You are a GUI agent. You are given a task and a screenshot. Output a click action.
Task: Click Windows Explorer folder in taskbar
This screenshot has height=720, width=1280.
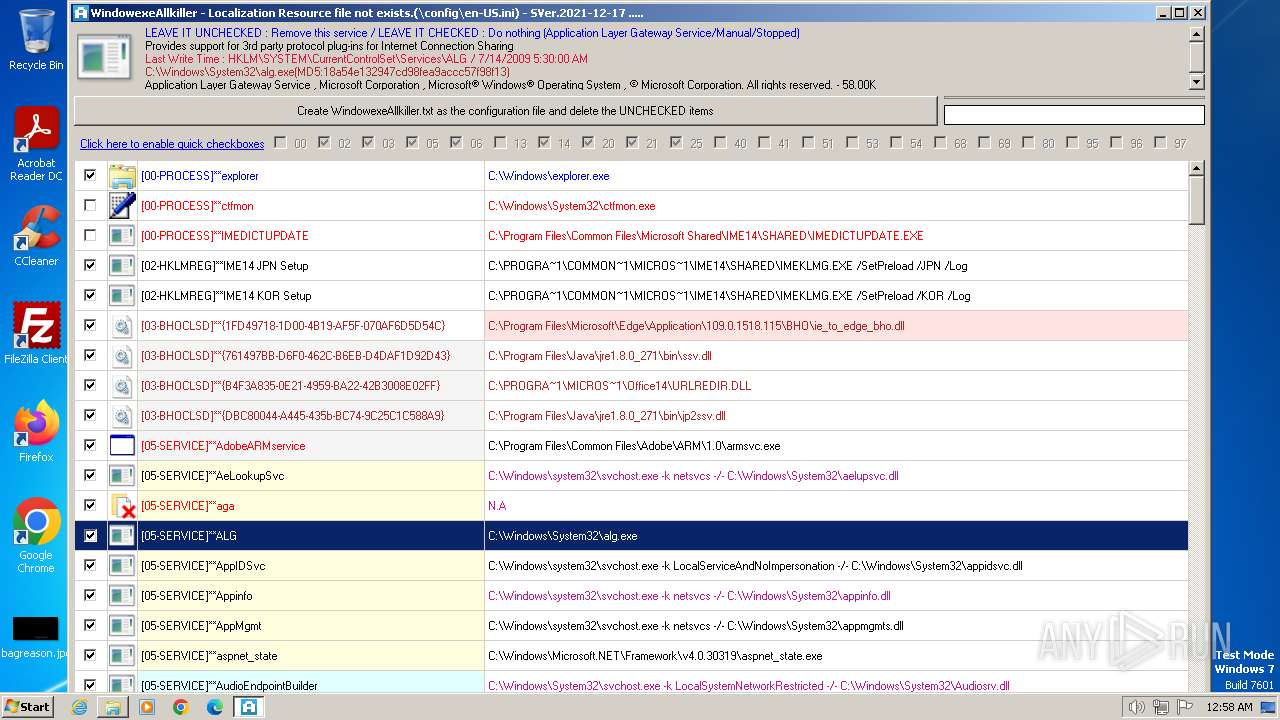coord(113,707)
